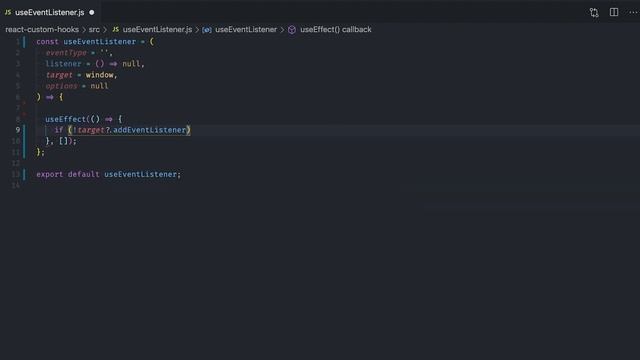Click src folder breadcrumb
The image size is (640, 360).
[x=94, y=29]
